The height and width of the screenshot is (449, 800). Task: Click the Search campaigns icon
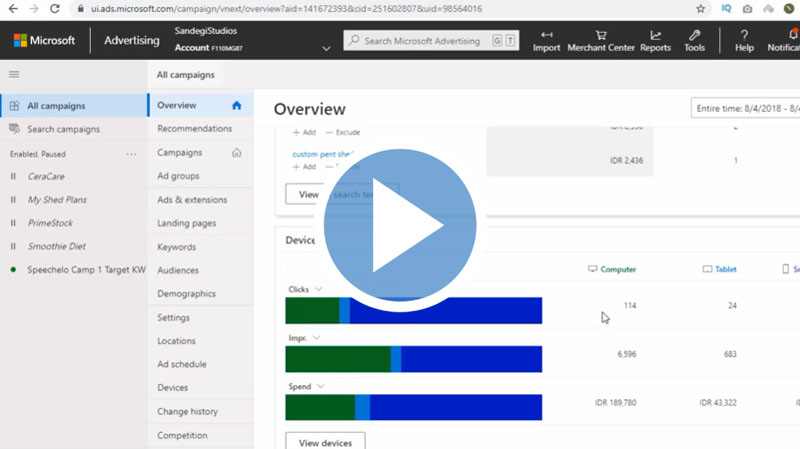pyautogui.click(x=14, y=129)
